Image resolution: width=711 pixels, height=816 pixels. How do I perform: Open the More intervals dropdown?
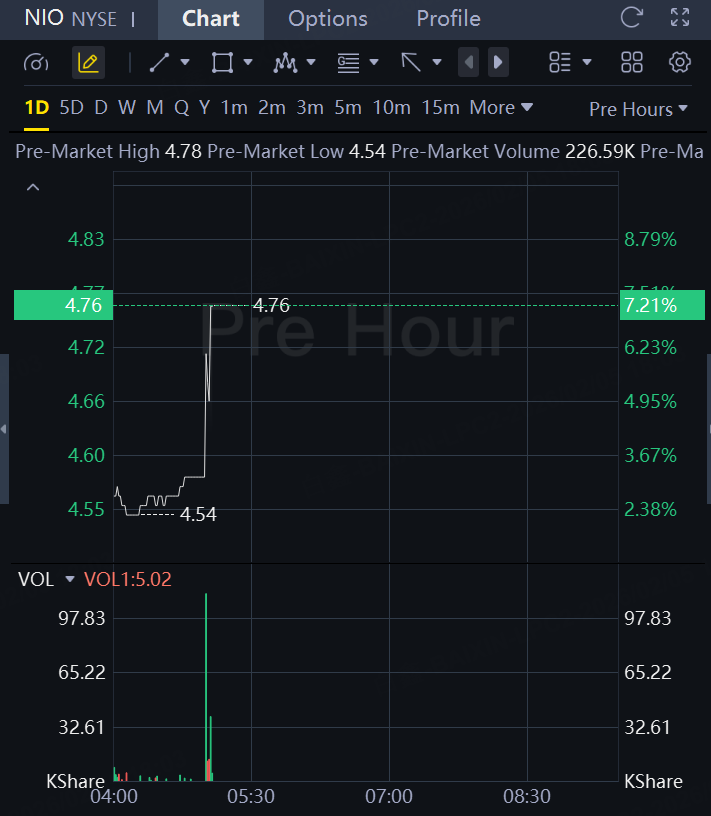click(501, 108)
